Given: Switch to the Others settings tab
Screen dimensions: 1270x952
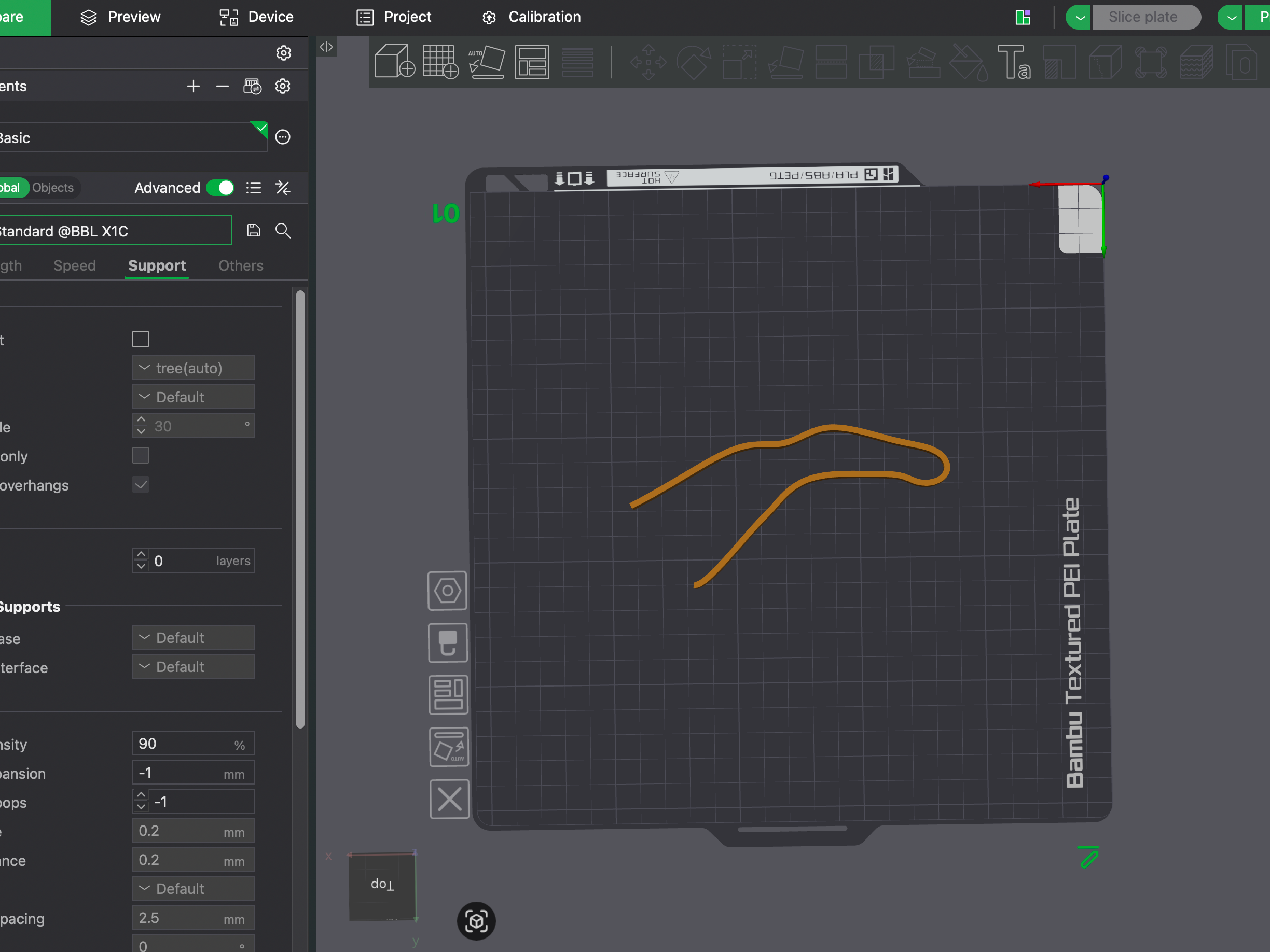Looking at the screenshot, I should [x=241, y=265].
